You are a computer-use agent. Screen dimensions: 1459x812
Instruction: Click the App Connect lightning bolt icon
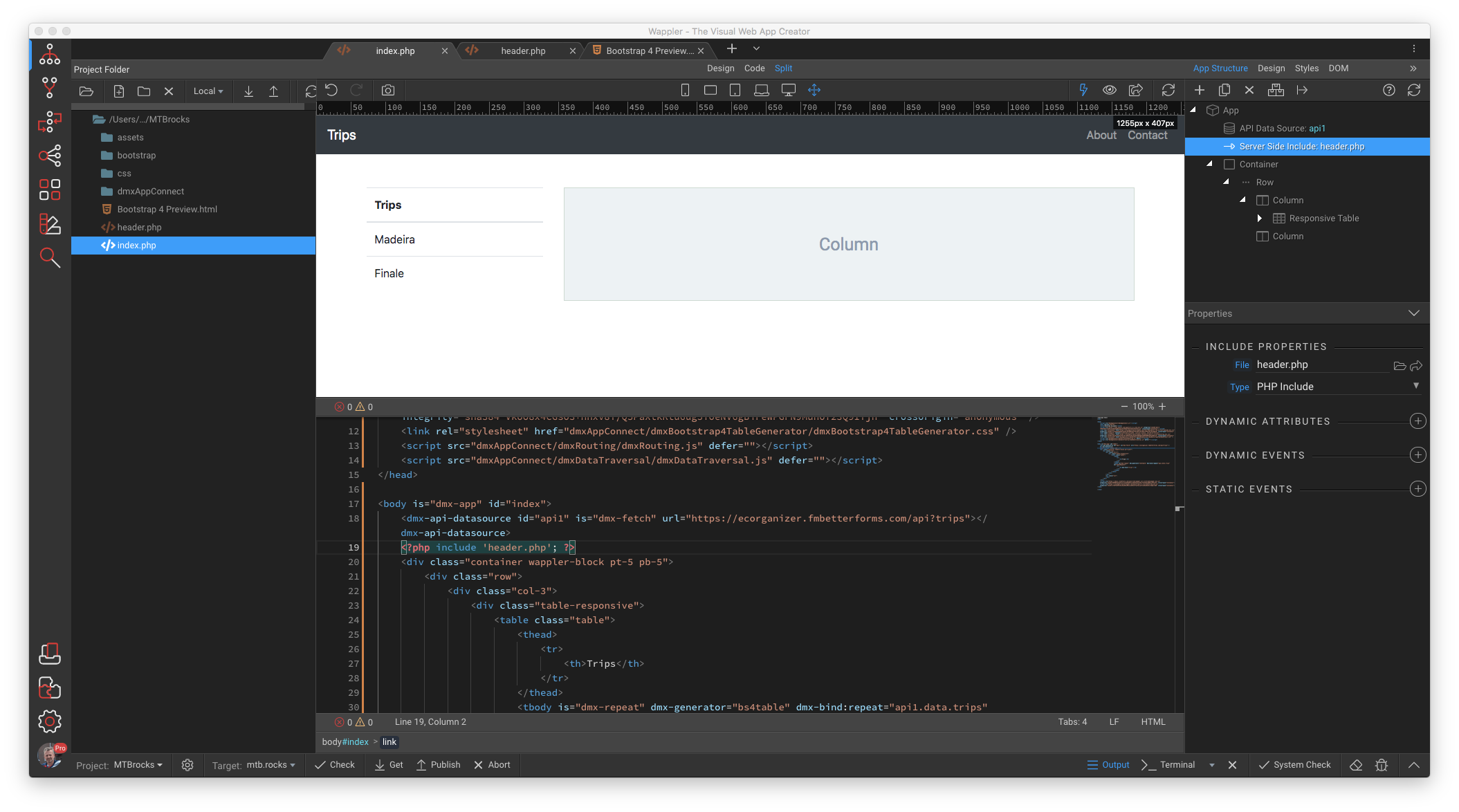pyautogui.click(x=1083, y=91)
